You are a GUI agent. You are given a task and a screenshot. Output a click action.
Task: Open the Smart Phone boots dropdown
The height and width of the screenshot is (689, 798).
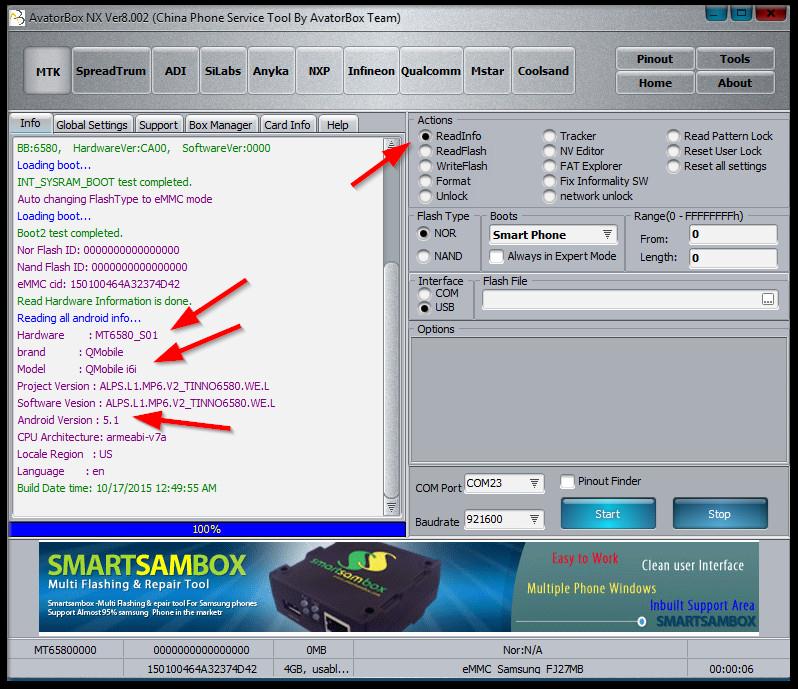607,235
